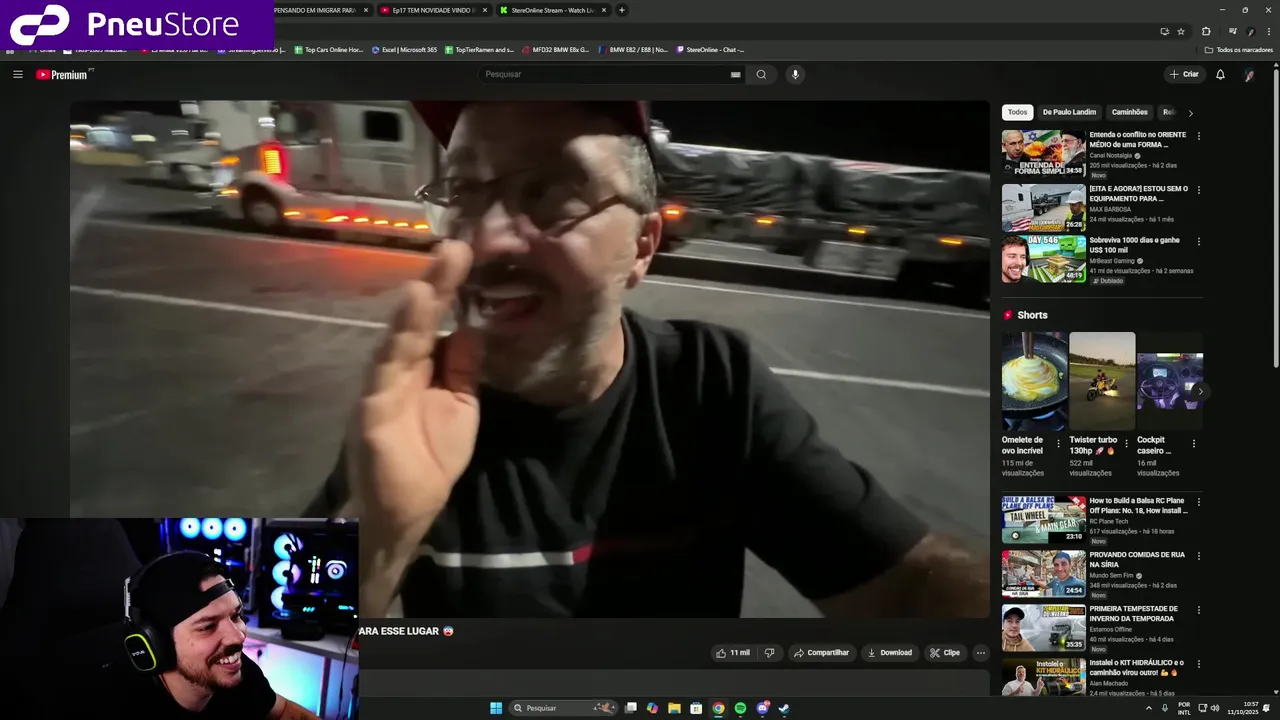
Task: Open the Chrome extensions puzzle icon
Action: 1206,31
